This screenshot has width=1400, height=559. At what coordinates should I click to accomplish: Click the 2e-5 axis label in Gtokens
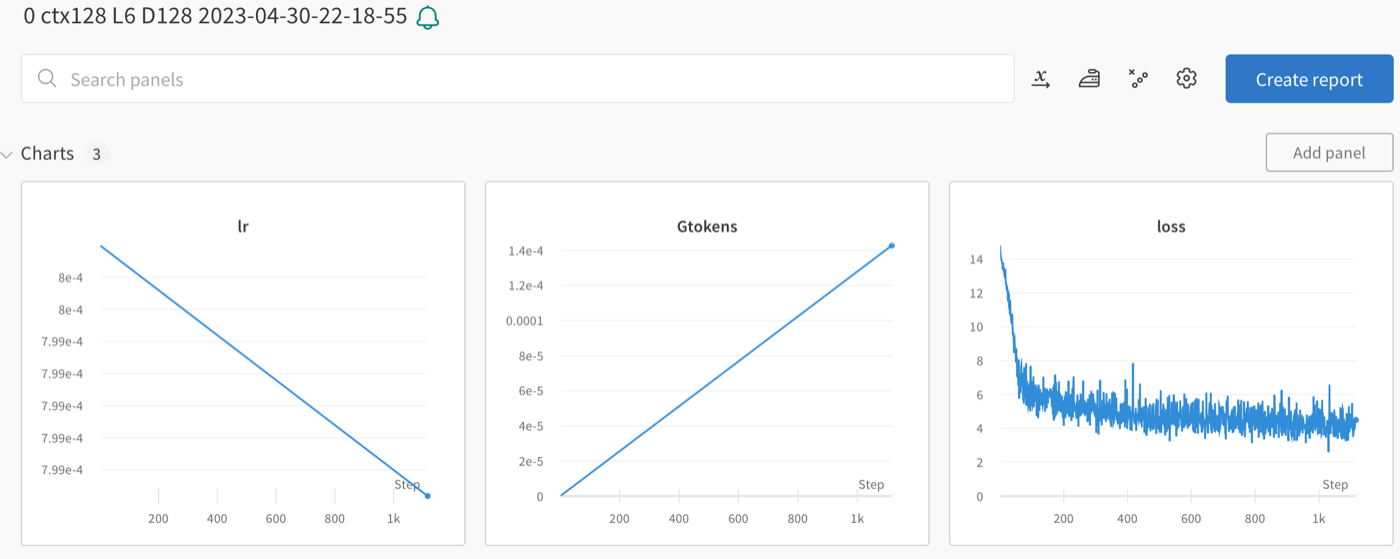click(x=529, y=462)
